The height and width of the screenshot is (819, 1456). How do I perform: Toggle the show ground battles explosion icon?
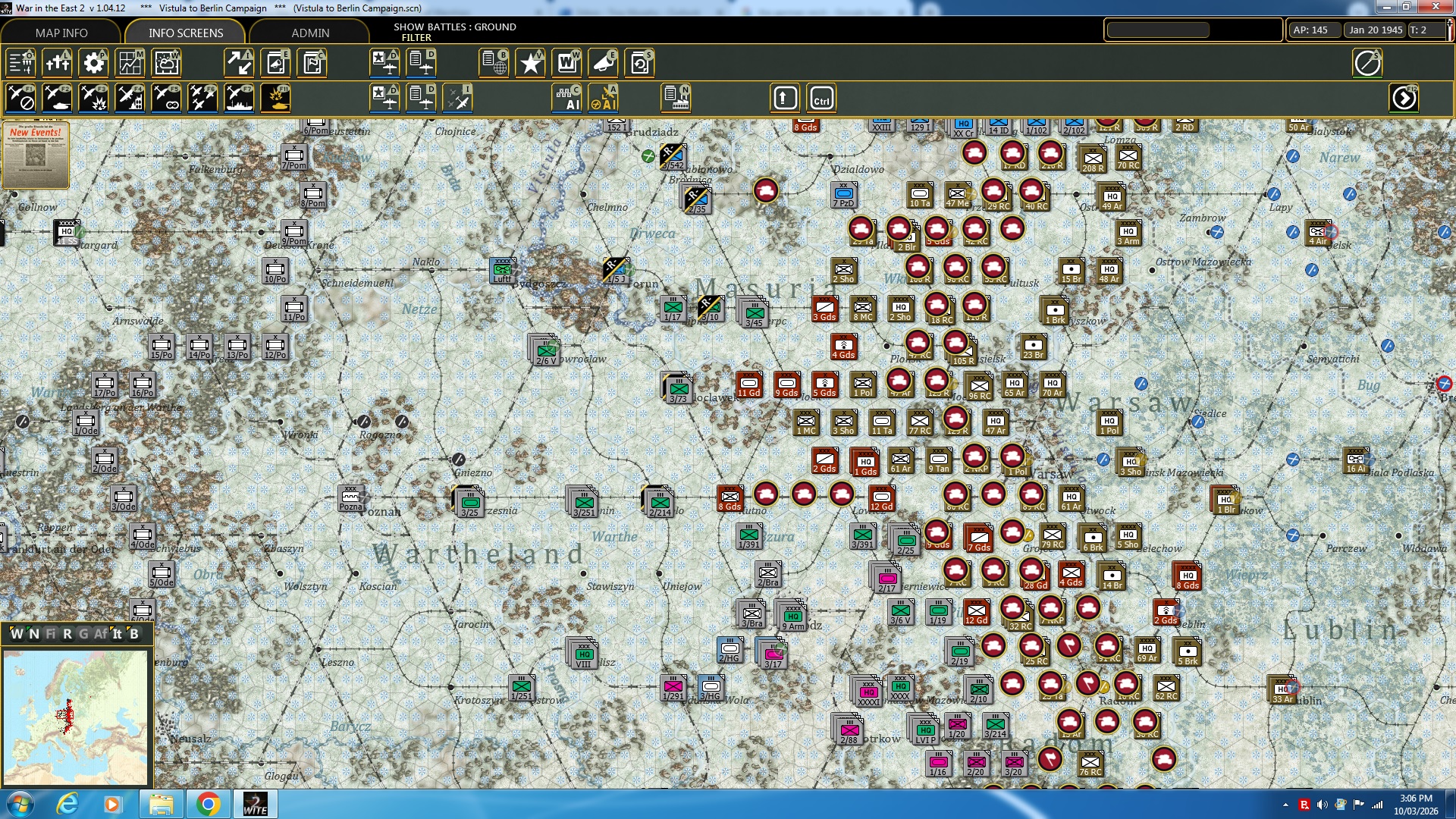[x=276, y=99]
